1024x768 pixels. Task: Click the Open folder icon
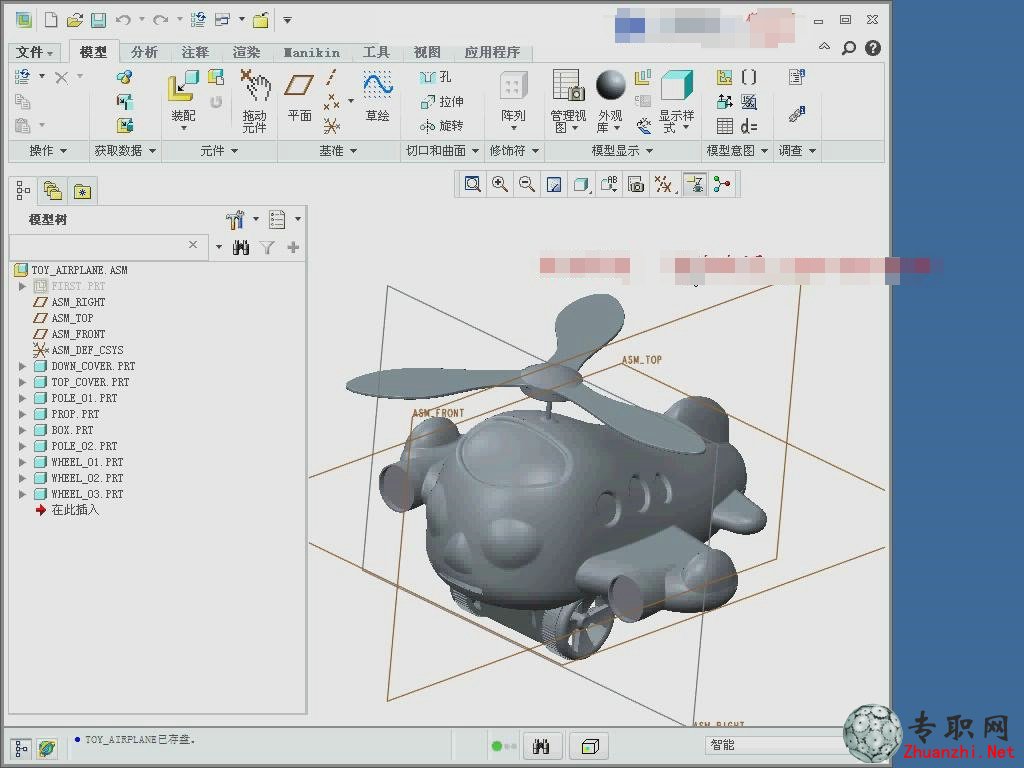pos(74,20)
